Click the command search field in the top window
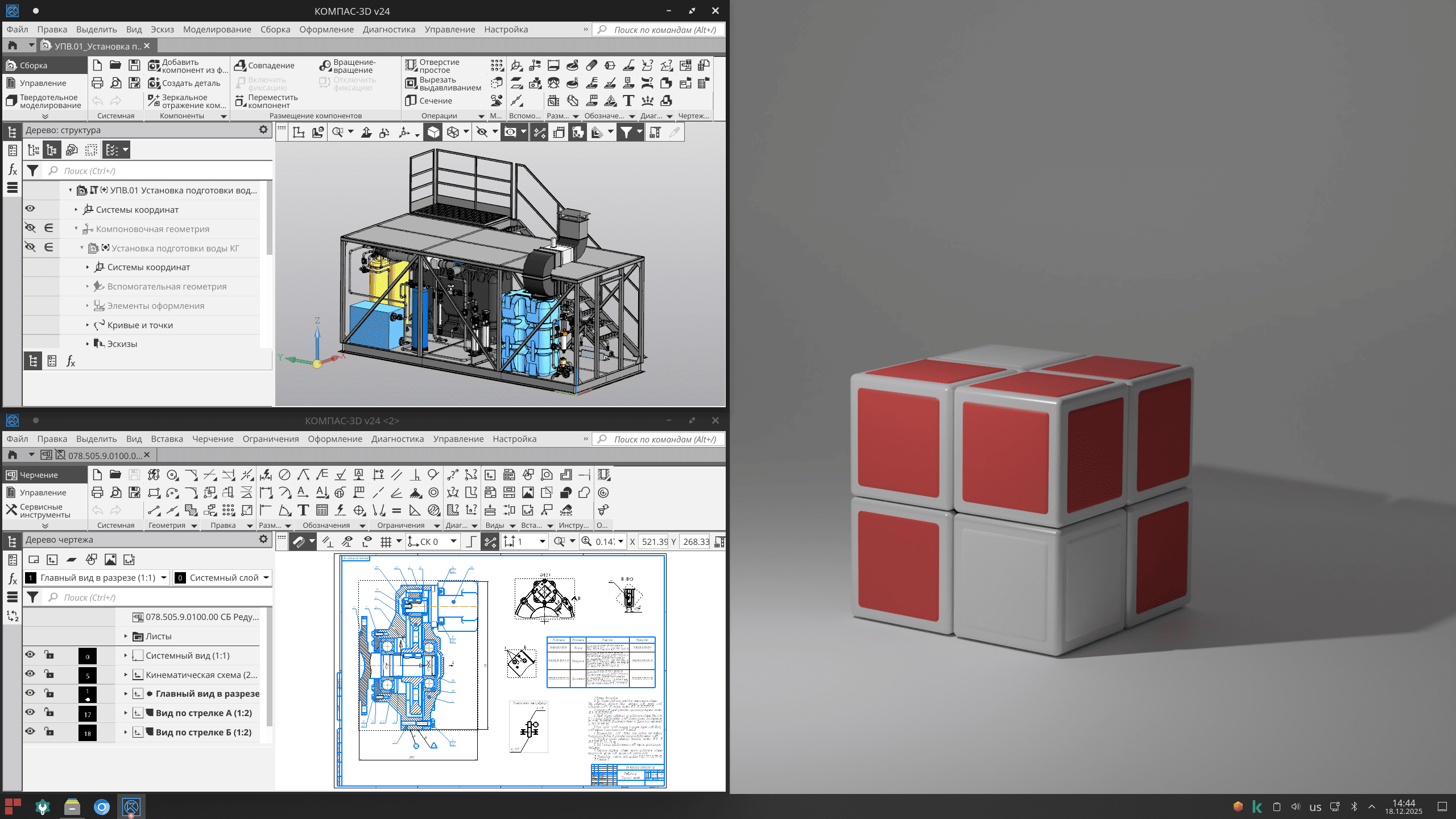This screenshot has height=819, width=1456. click(x=663, y=30)
